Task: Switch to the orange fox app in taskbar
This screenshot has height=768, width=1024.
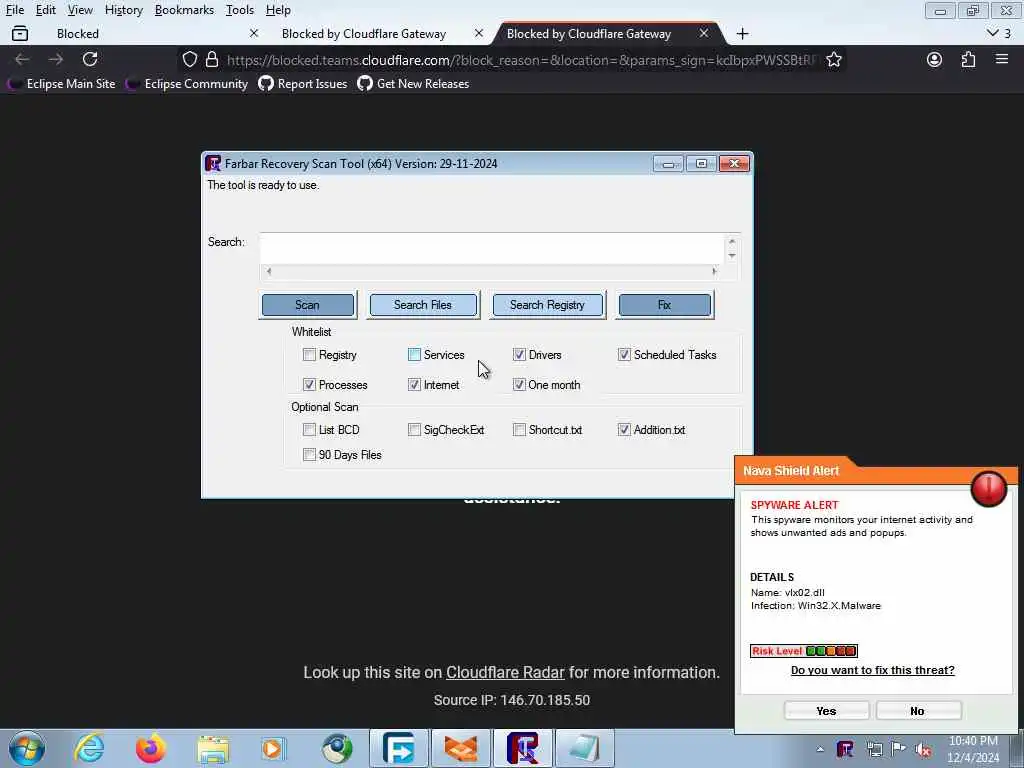Action: tap(461, 748)
